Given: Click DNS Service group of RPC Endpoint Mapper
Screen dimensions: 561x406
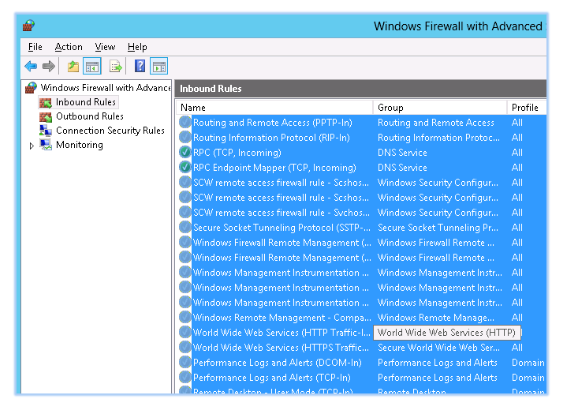Looking at the screenshot, I should coord(402,168).
